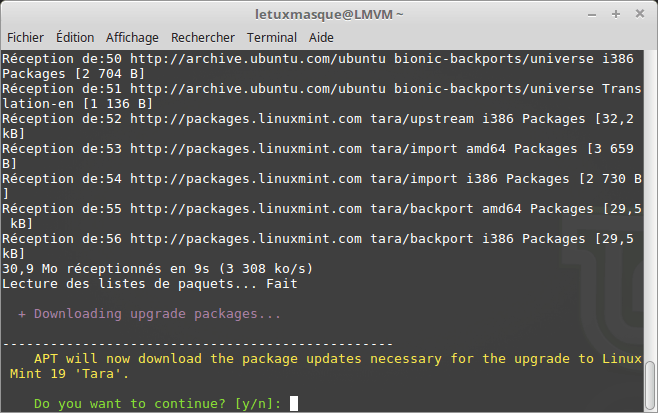Expand the Affichage menu

coord(132,37)
